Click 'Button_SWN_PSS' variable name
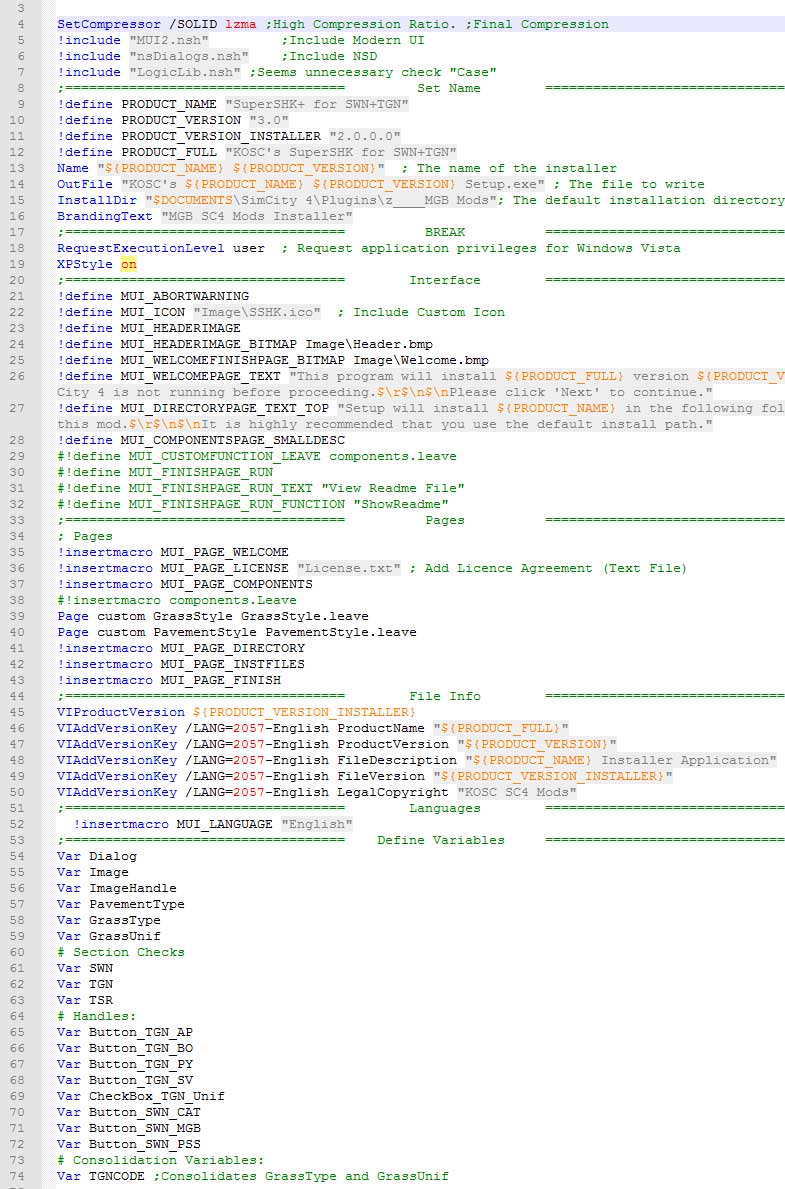 click(145, 1144)
